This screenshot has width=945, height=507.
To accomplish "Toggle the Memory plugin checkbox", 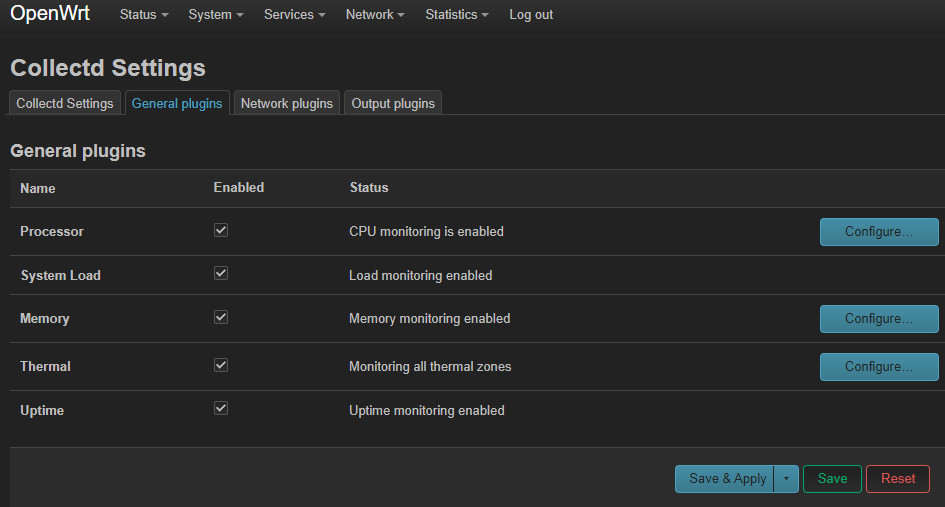I will [221, 317].
